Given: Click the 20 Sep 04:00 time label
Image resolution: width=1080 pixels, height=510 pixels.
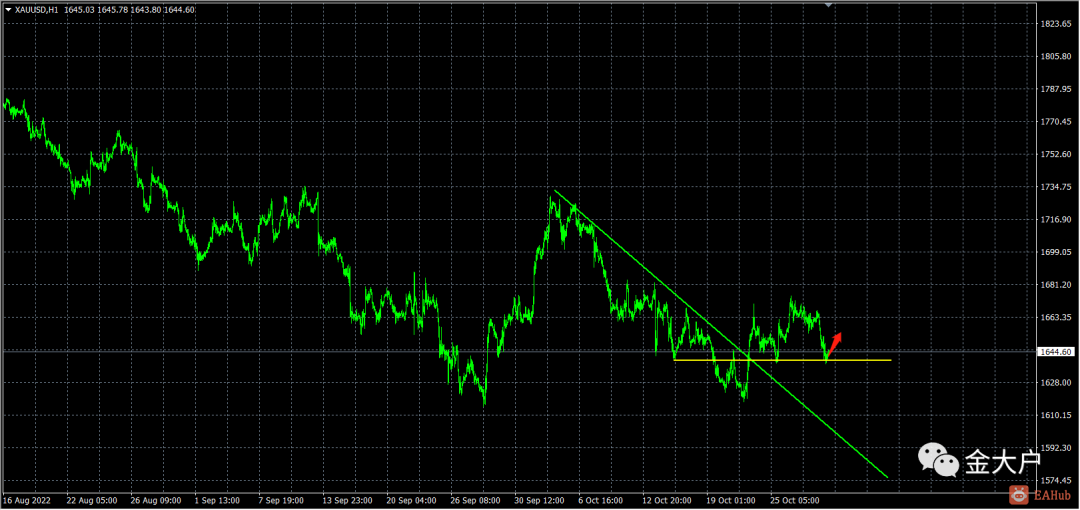Looking at the screenshot, I should pyautogui.click(x=413, y=500).
